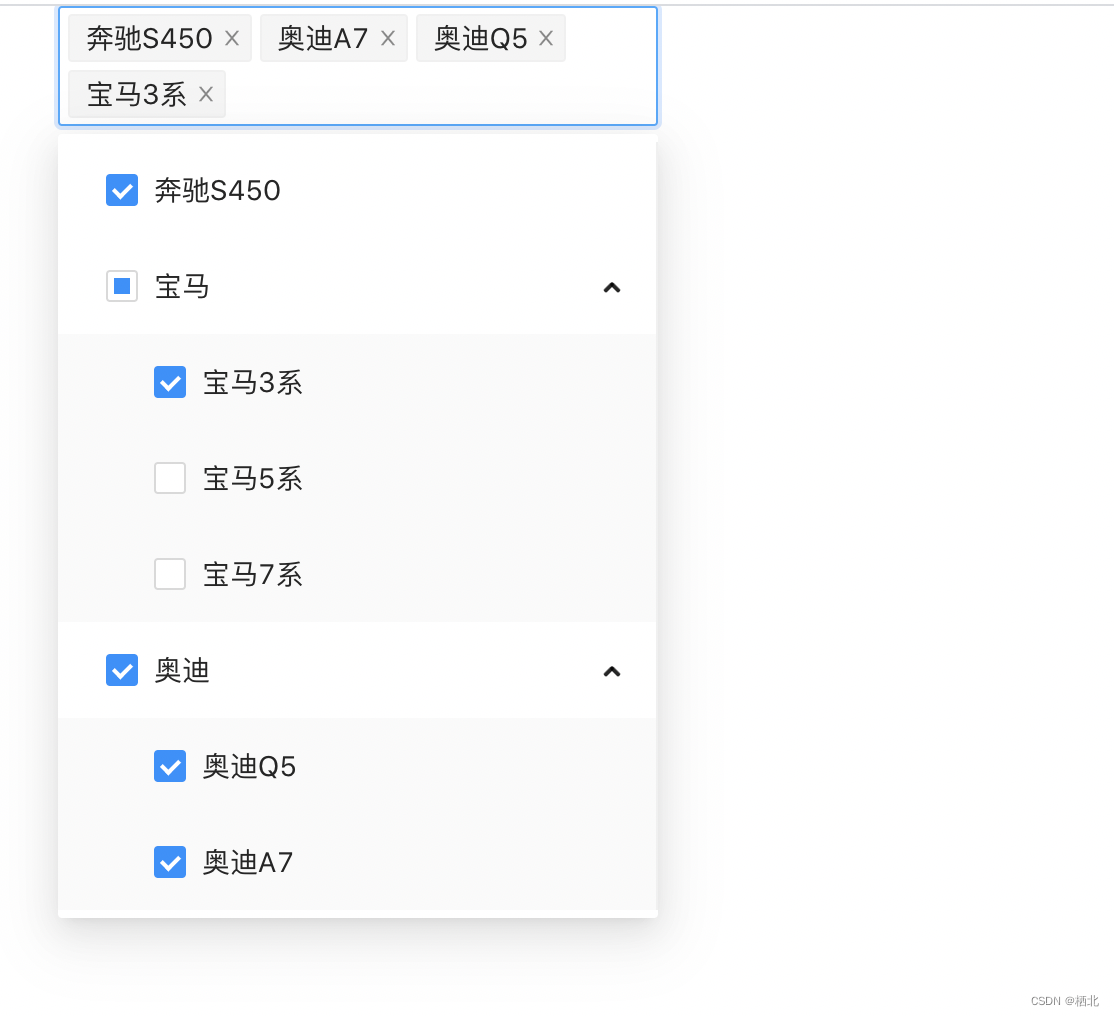
Task: Click the 奥迪Q5 tag text
Action: pyautogui.click(x=481, y=38)
